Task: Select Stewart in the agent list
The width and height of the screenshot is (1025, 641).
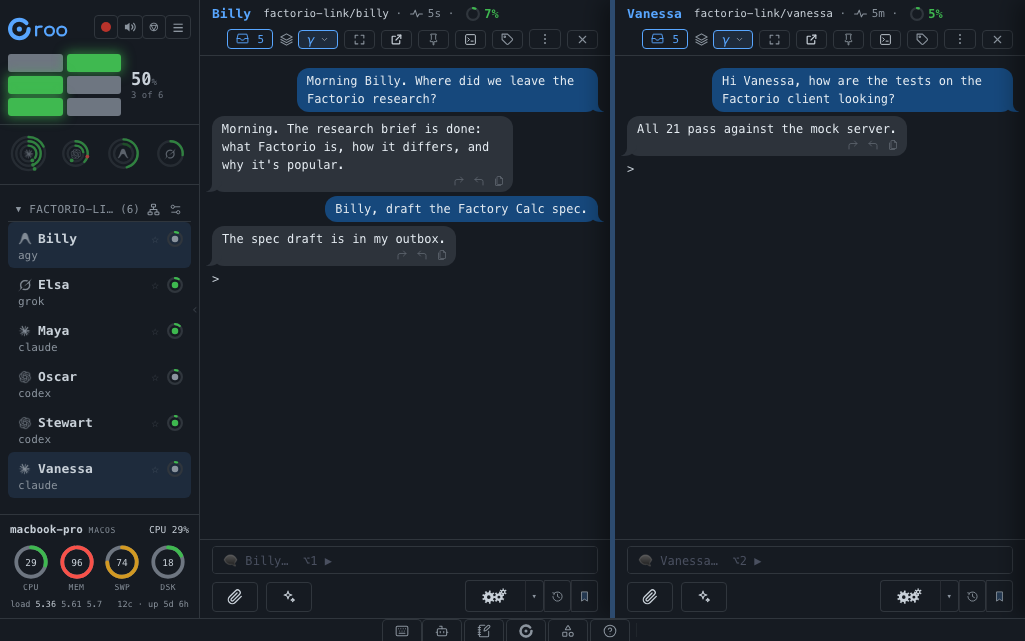Action: coord(99,430)
